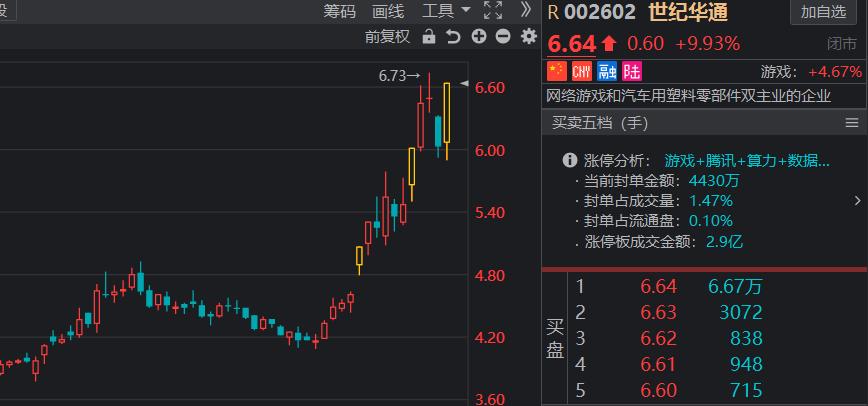Open 游戏+腾讯+算力+数据 limit-up analysis
Viewport: 868px width, 406px height.
747,161
